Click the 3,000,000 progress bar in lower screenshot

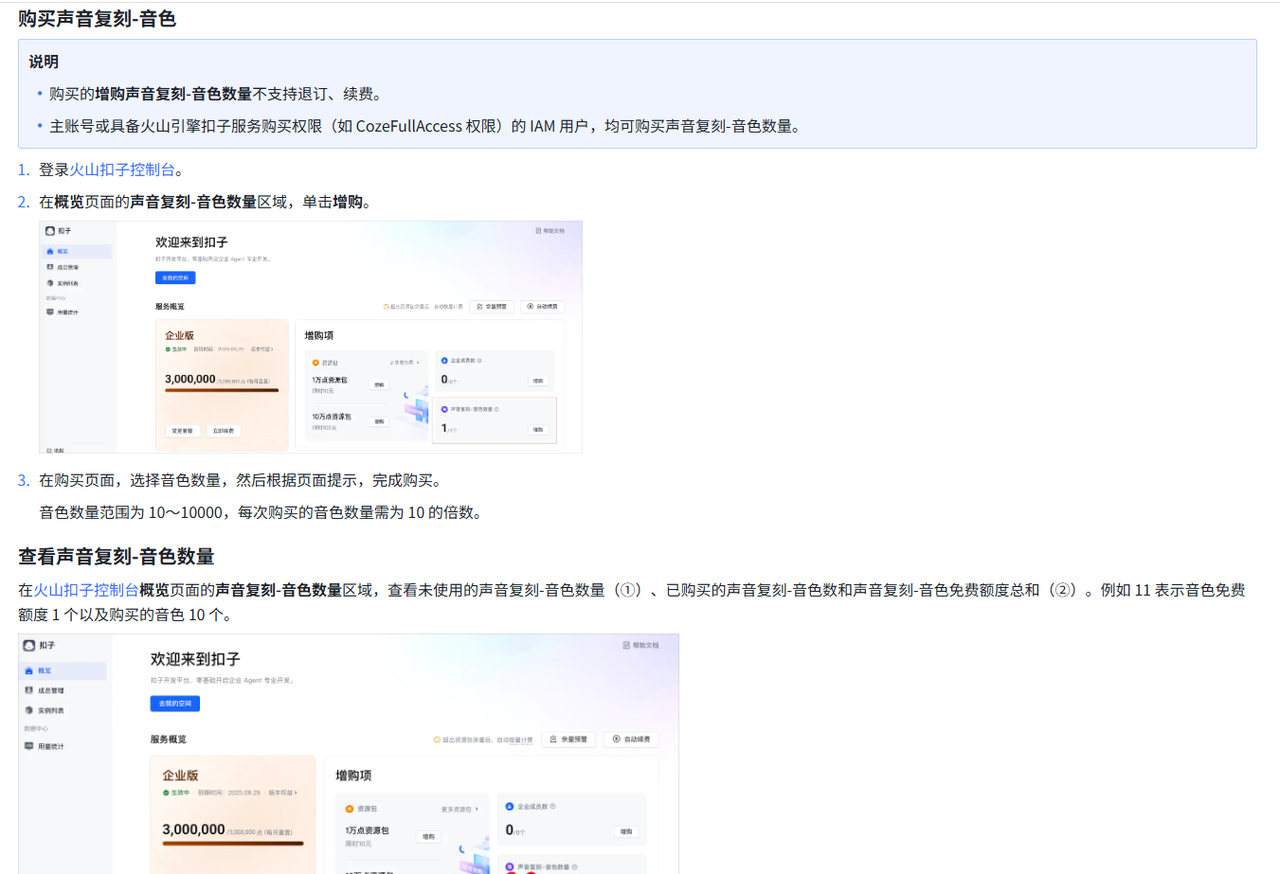click(x=233, y=844)
